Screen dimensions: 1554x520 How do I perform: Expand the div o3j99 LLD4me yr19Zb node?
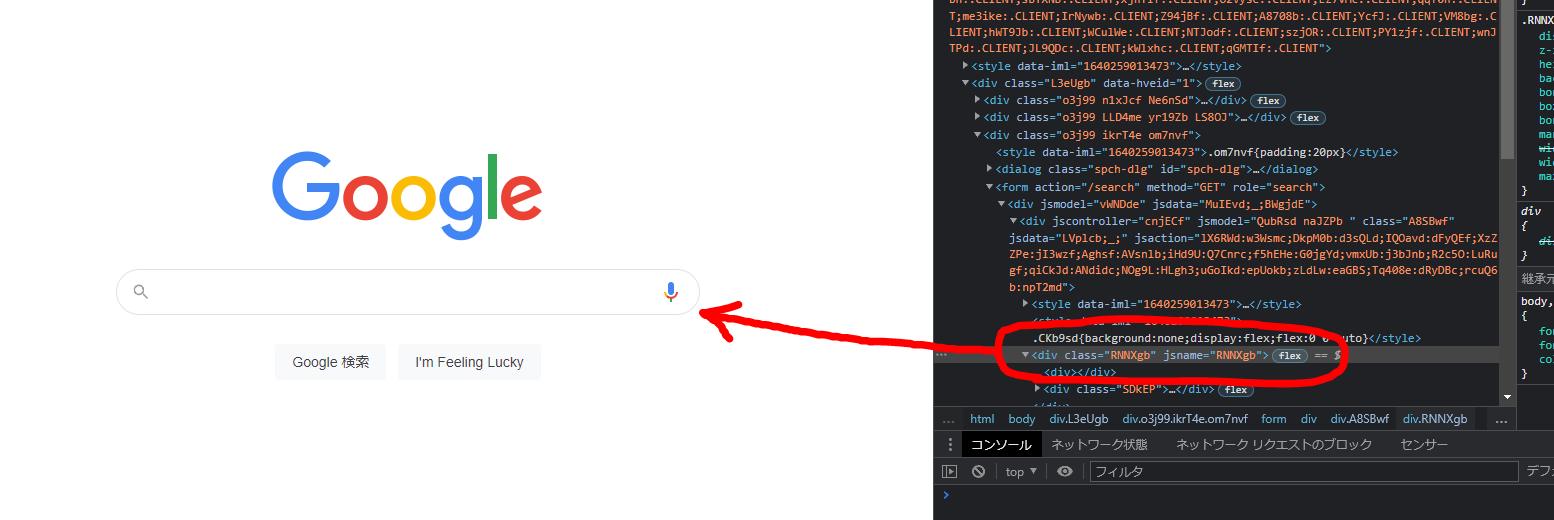(x=978, y=118)
